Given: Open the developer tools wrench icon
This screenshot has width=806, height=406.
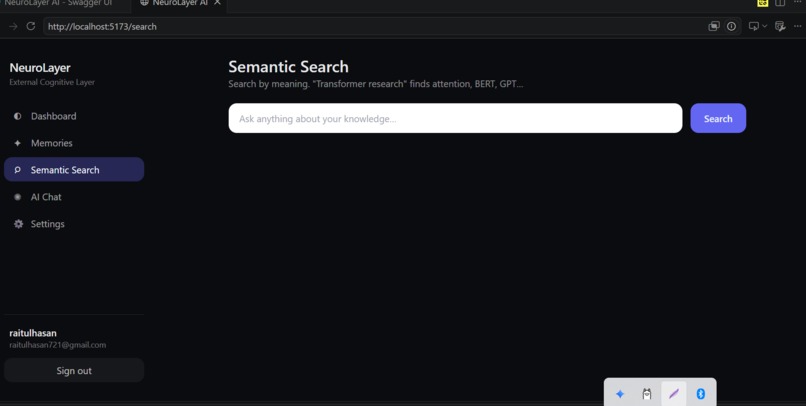Looking at the screenshot, I should coord(780,26).
